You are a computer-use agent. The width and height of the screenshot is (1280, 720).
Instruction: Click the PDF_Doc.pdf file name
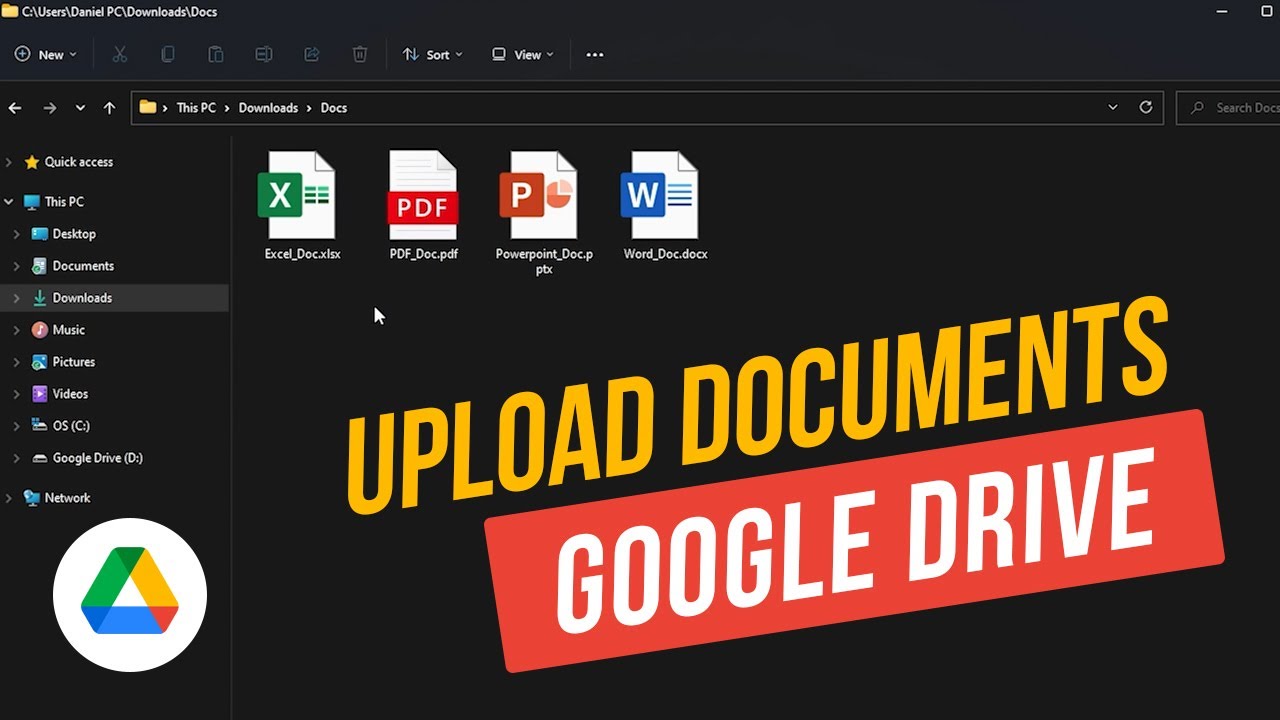point(424,254)
